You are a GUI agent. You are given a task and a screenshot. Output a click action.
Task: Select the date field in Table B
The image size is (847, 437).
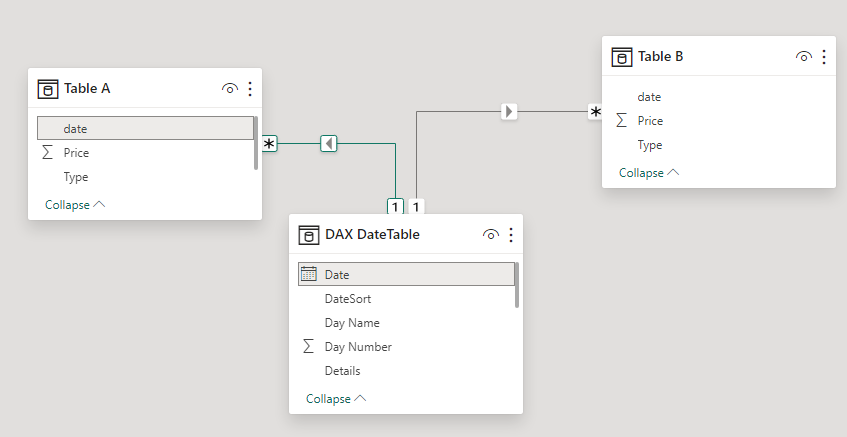(x=719, y=97)
